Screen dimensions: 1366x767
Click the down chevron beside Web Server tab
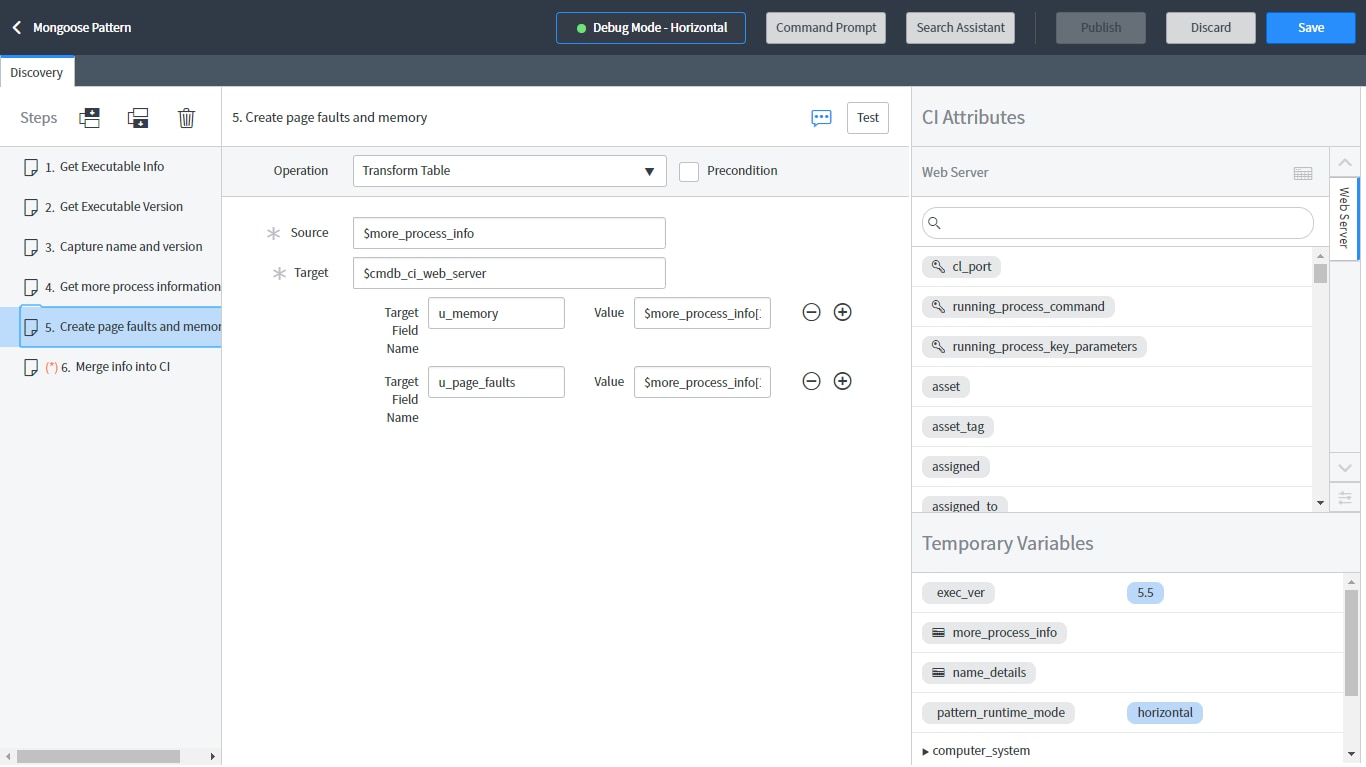point(1344,467)
